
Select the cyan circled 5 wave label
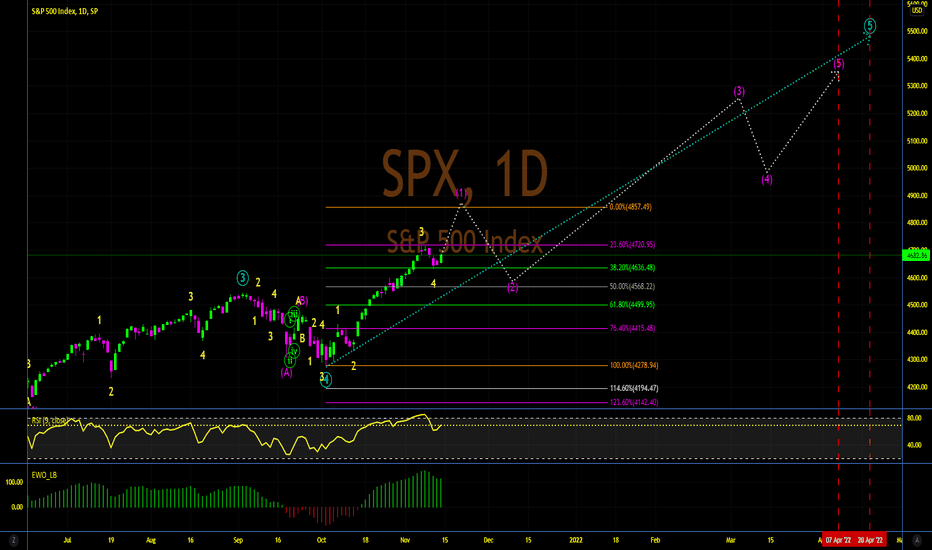[870, 26]
